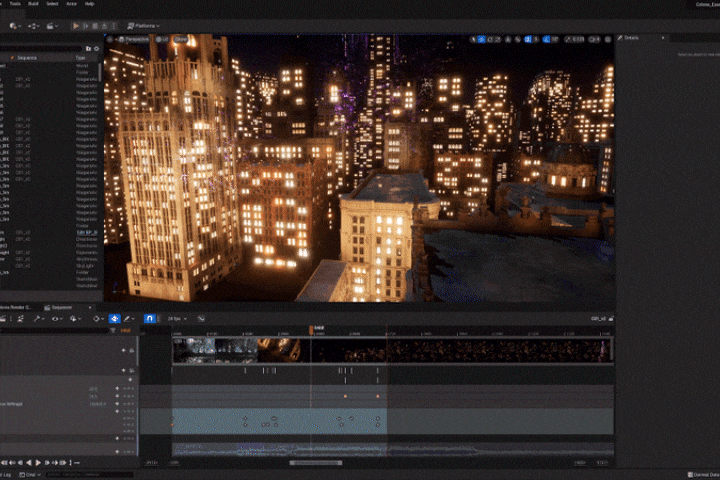Screen dimensions: 720x480
Task: Sort Outliner by the Type column header
Action: 80,58
